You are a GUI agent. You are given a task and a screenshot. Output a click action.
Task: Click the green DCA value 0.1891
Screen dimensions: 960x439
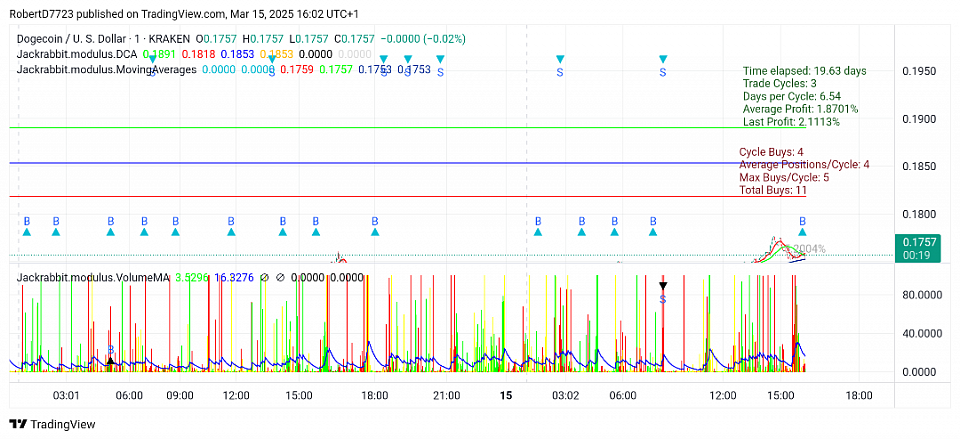(157, 54)
